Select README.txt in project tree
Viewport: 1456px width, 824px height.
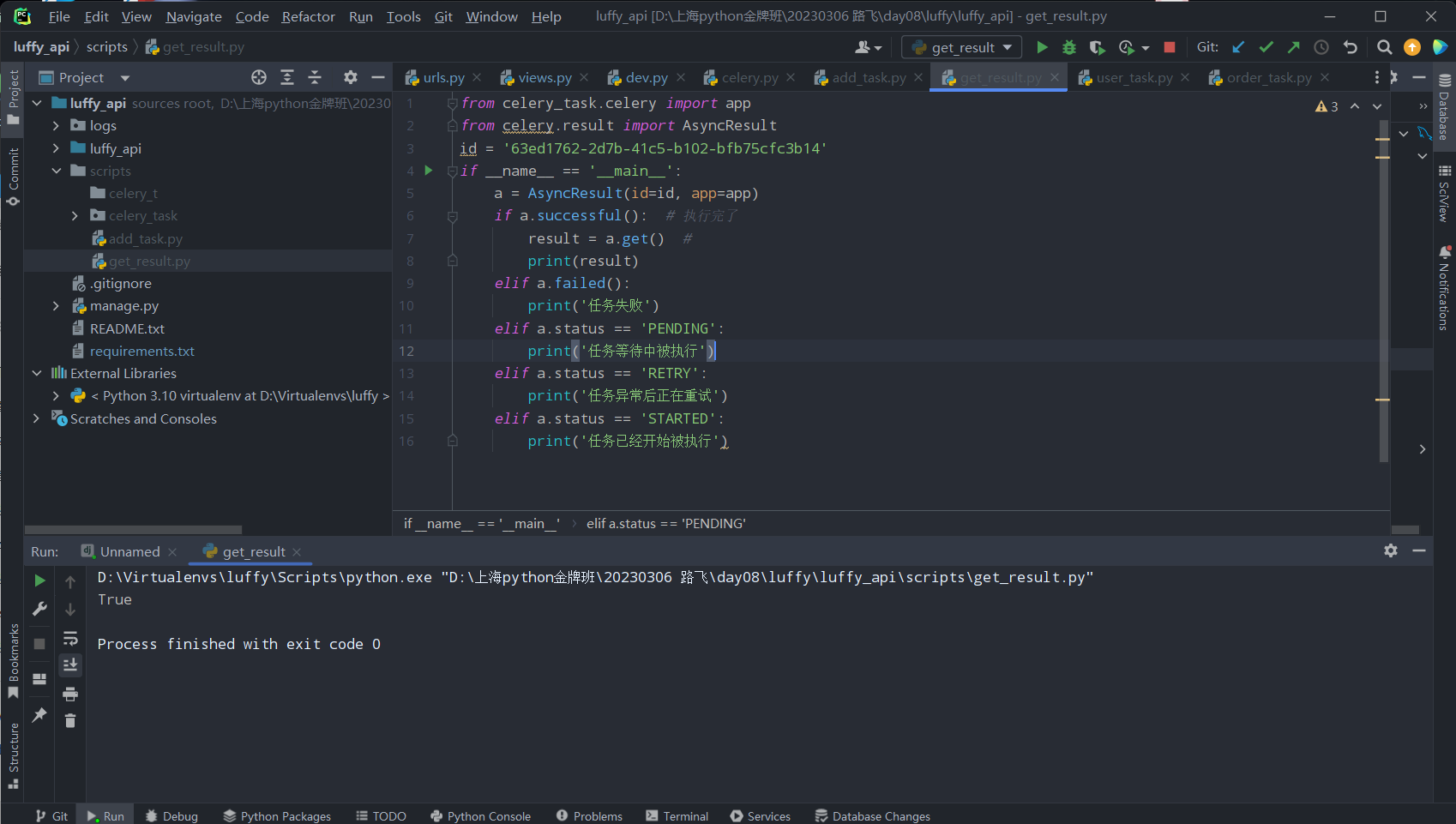[127, 328]
